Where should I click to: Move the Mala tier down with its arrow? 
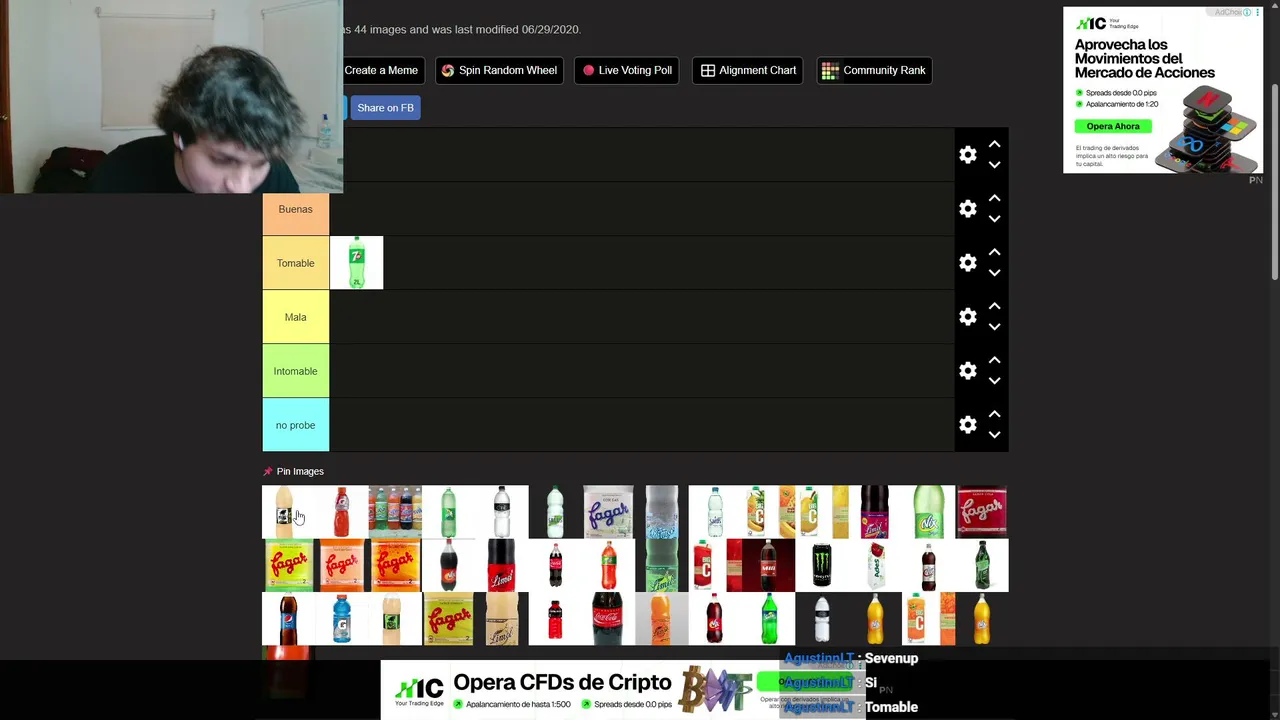pyautogui.click(x=994, y=327)
